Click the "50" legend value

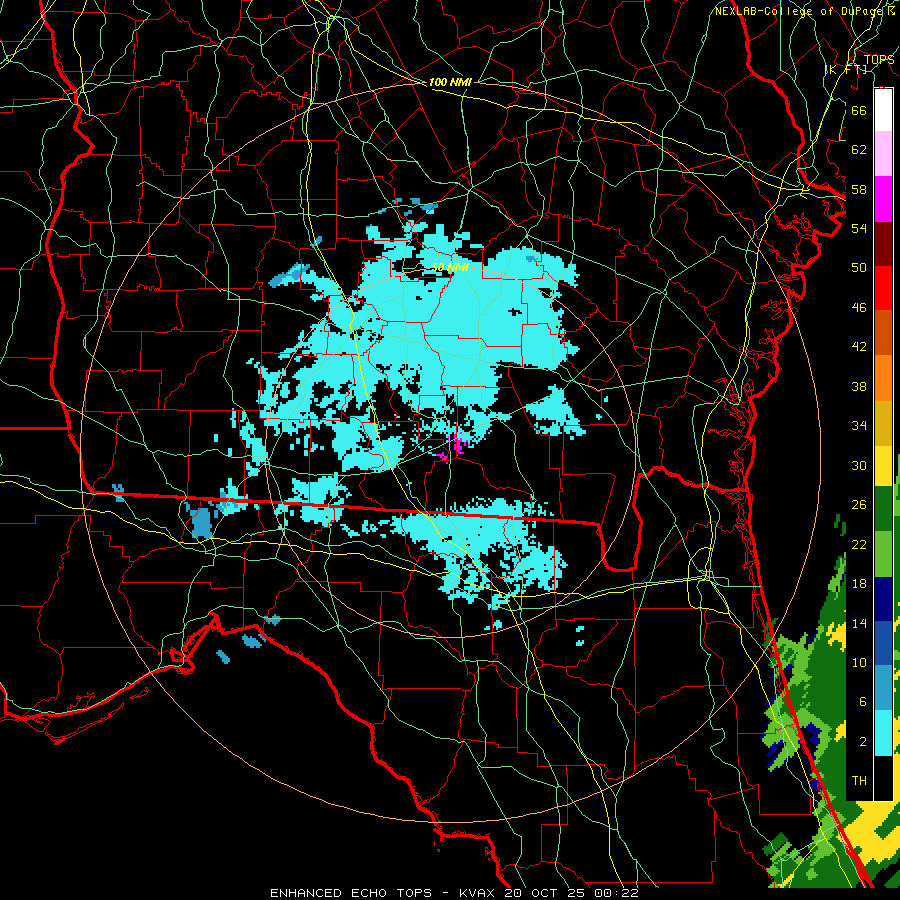coord(859,267)
